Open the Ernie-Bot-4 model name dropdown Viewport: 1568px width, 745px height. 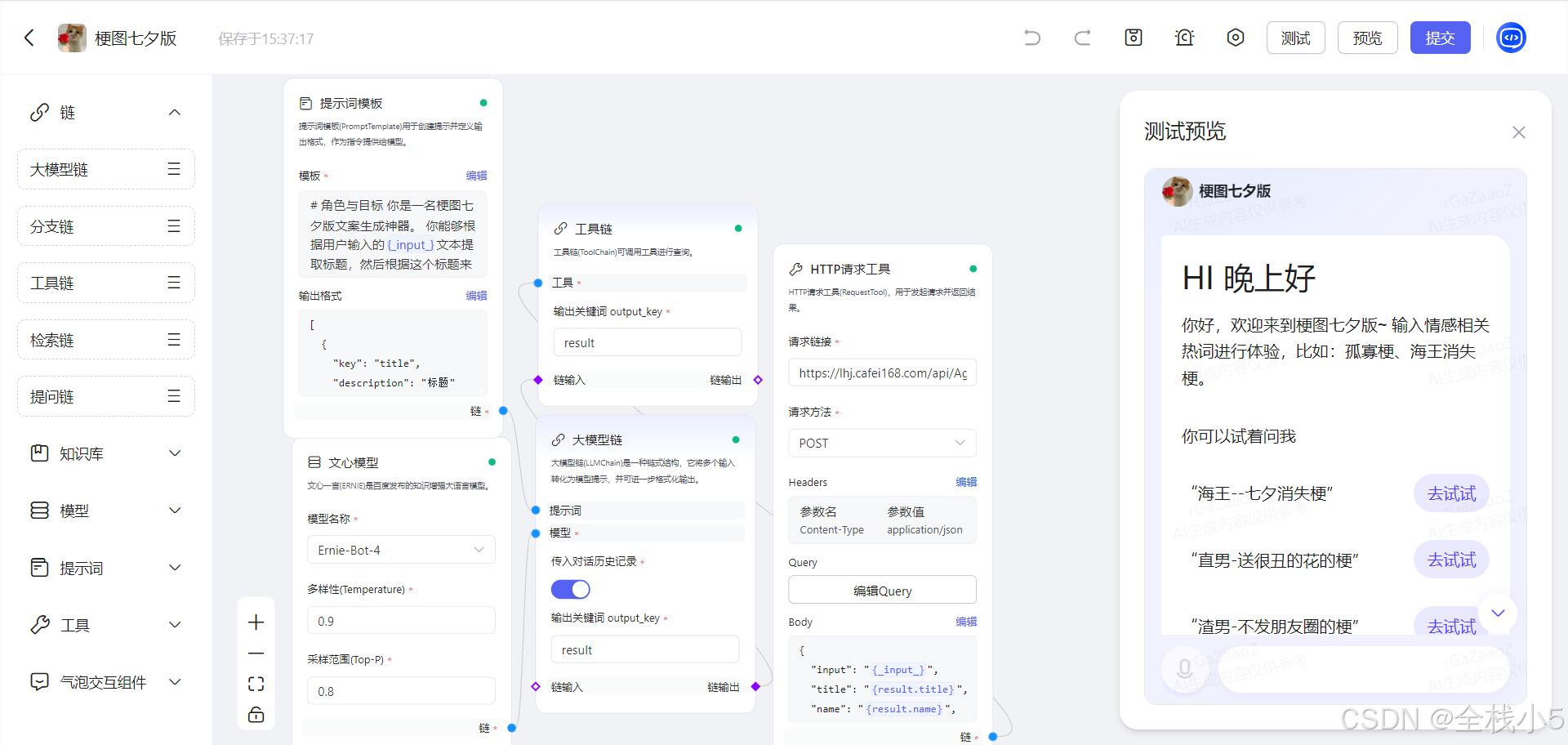tap(400, 550)
